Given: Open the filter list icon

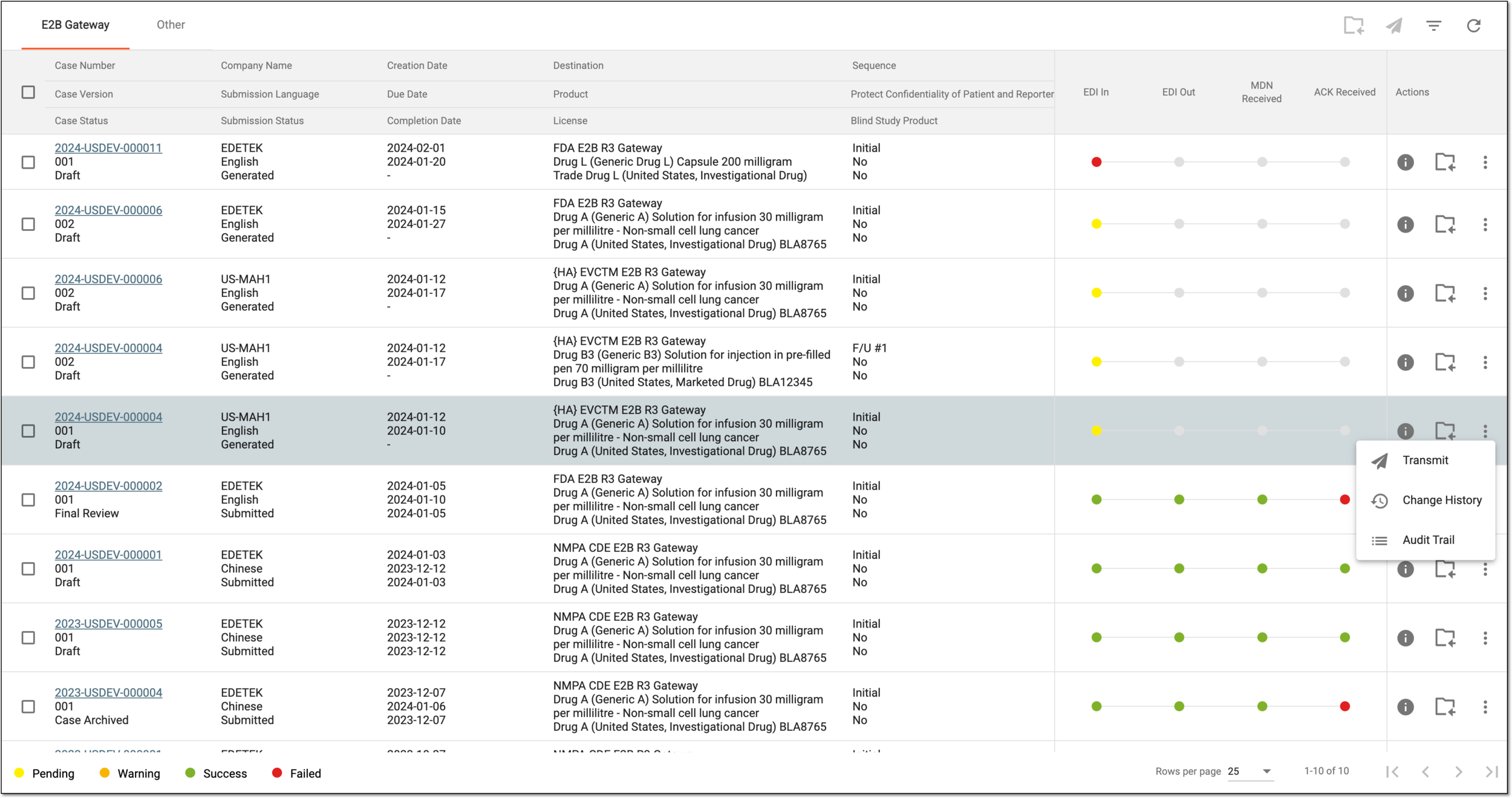Looking at the screenshot, I should [x=1434, y=25].
